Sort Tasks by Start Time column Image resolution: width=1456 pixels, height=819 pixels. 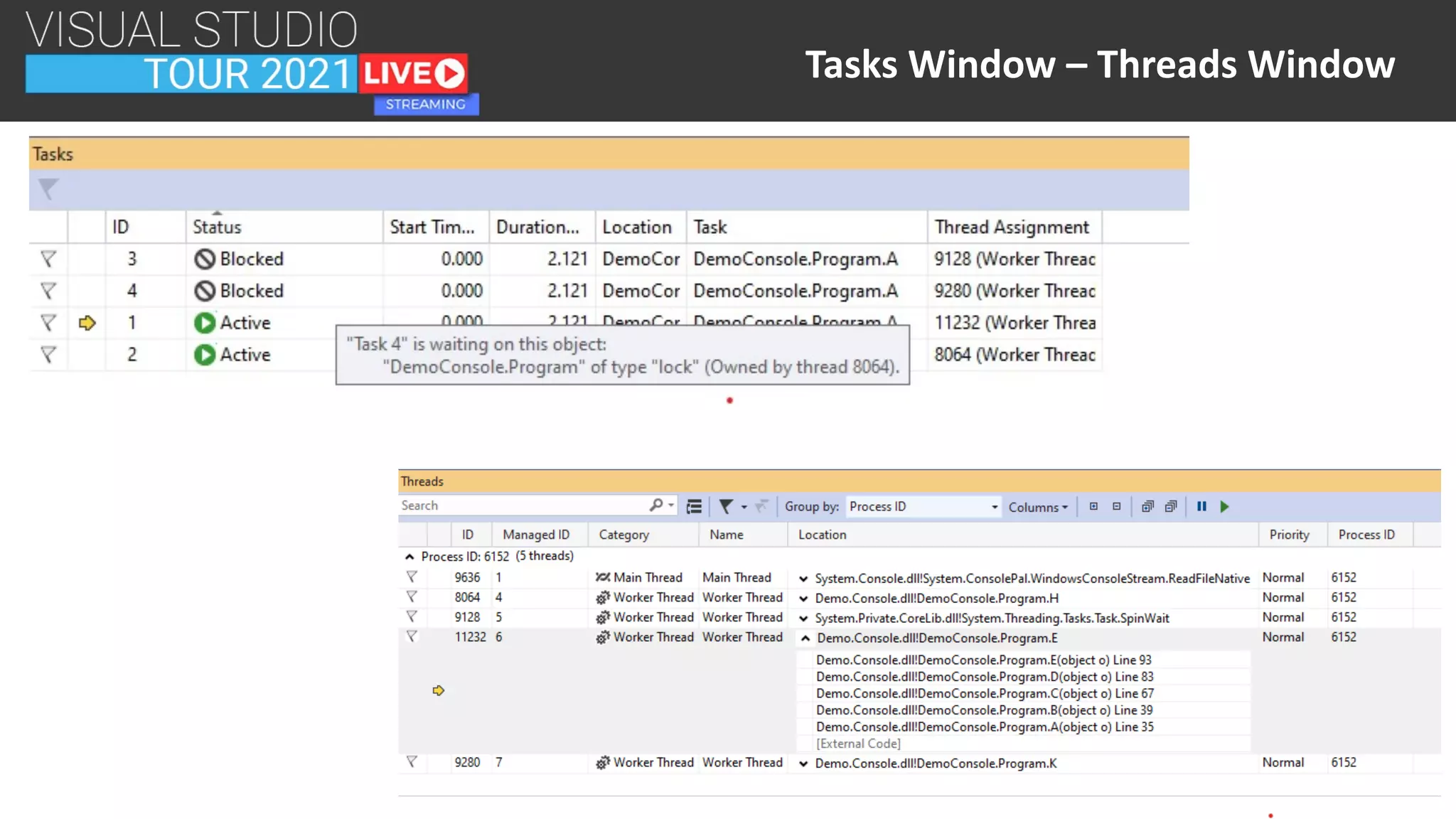(436, 227)
